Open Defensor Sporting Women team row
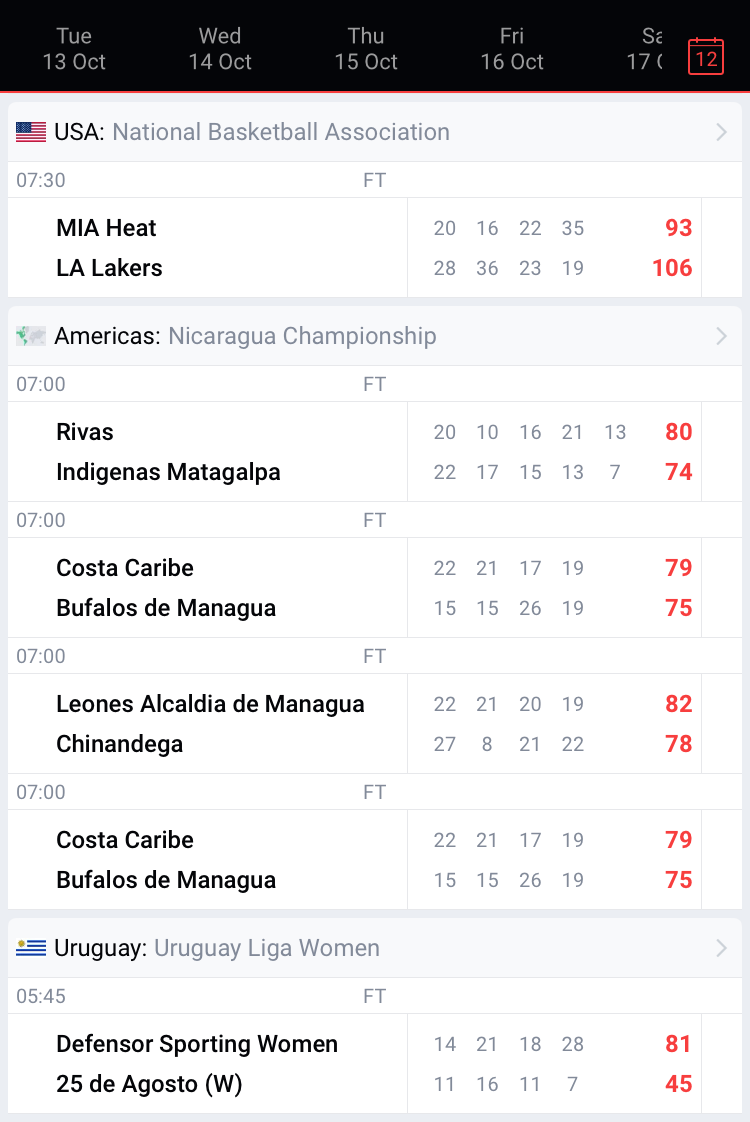 (197, 1044)
